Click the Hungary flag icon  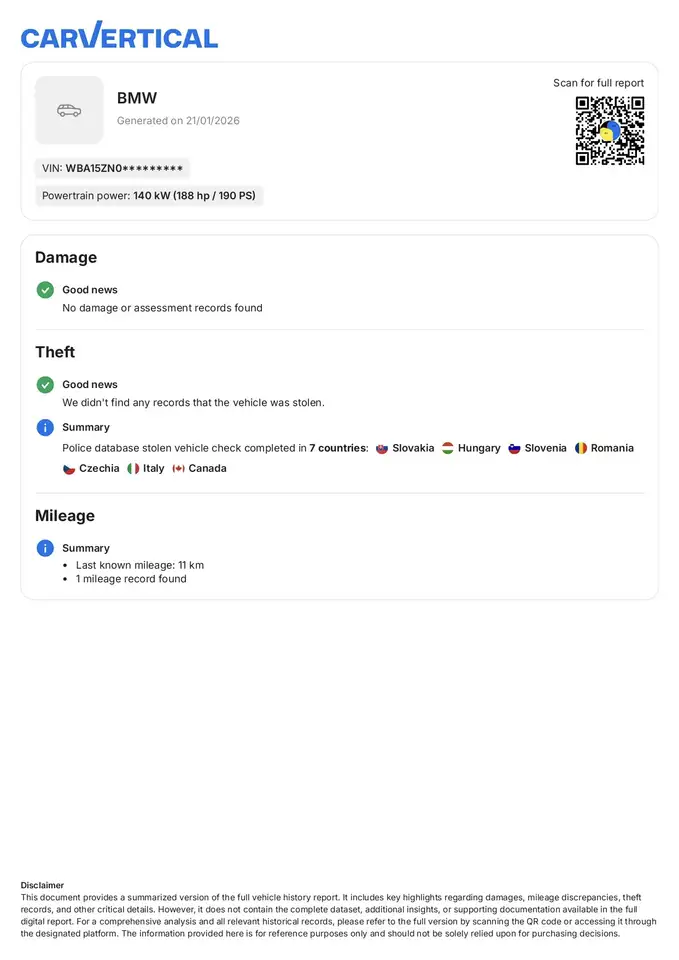(x=448, y=448)
